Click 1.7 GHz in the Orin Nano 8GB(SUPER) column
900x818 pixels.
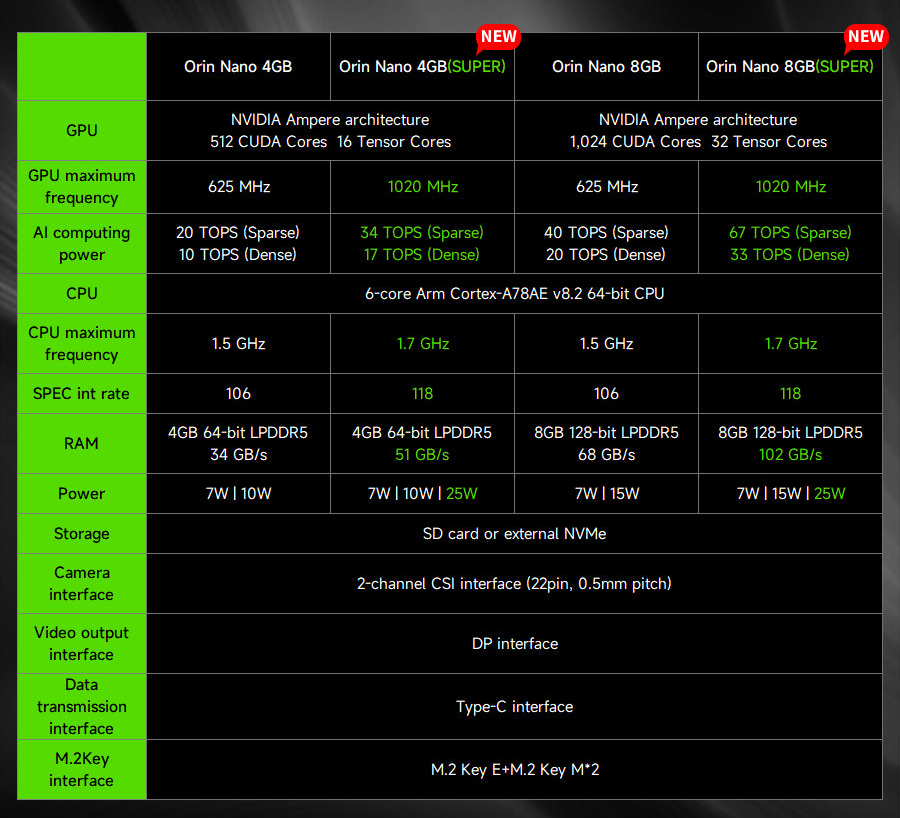click(x=791, y=343)
